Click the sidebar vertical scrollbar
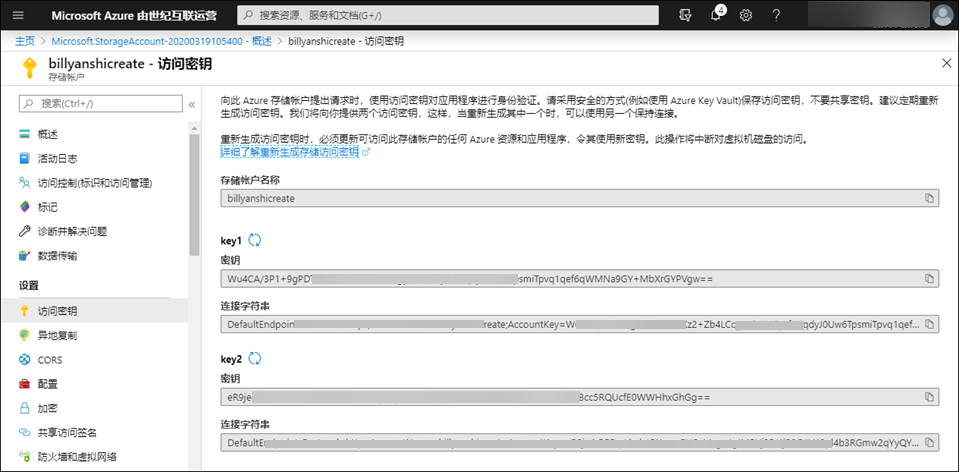960x472 pixels. click(x=194, y=200)
